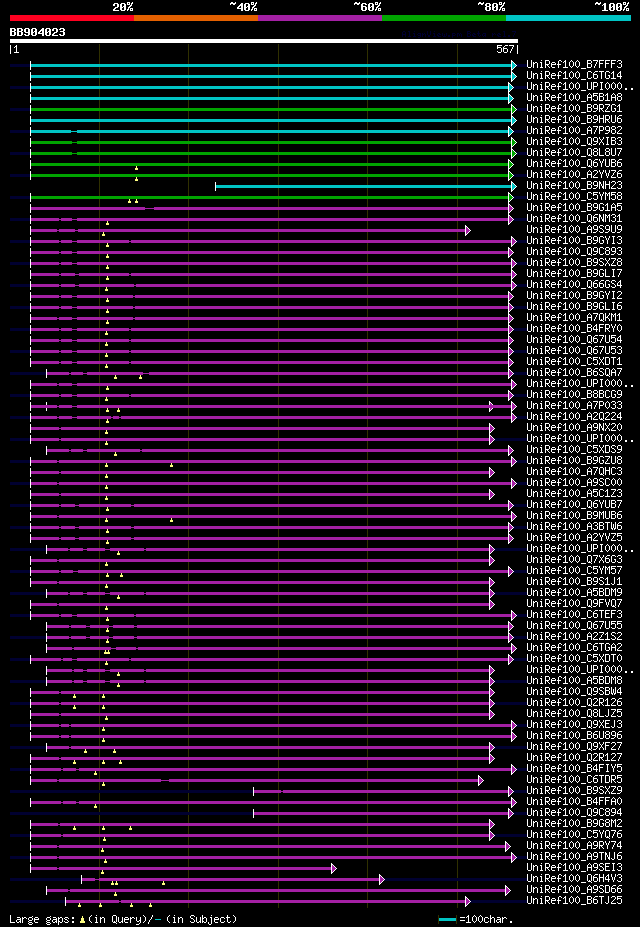
Task: Select the UniRef100_B9GZU8 label
Action: point(574,461)
